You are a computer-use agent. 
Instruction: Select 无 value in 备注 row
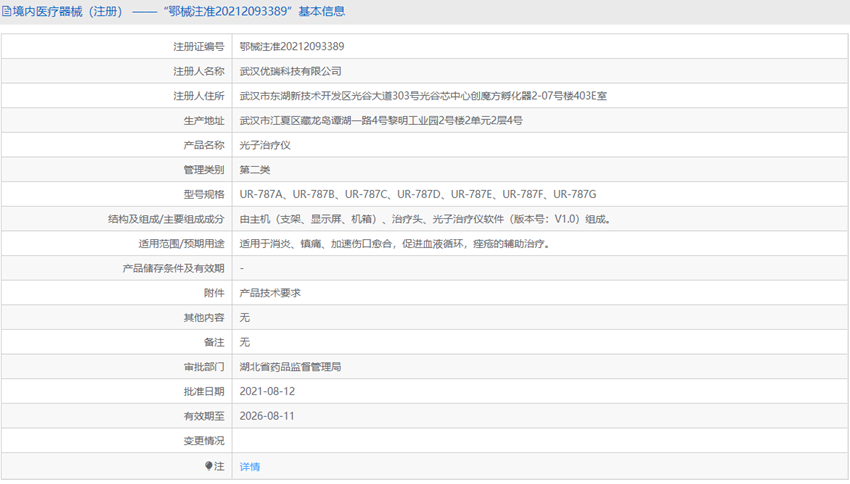[244, 342]
